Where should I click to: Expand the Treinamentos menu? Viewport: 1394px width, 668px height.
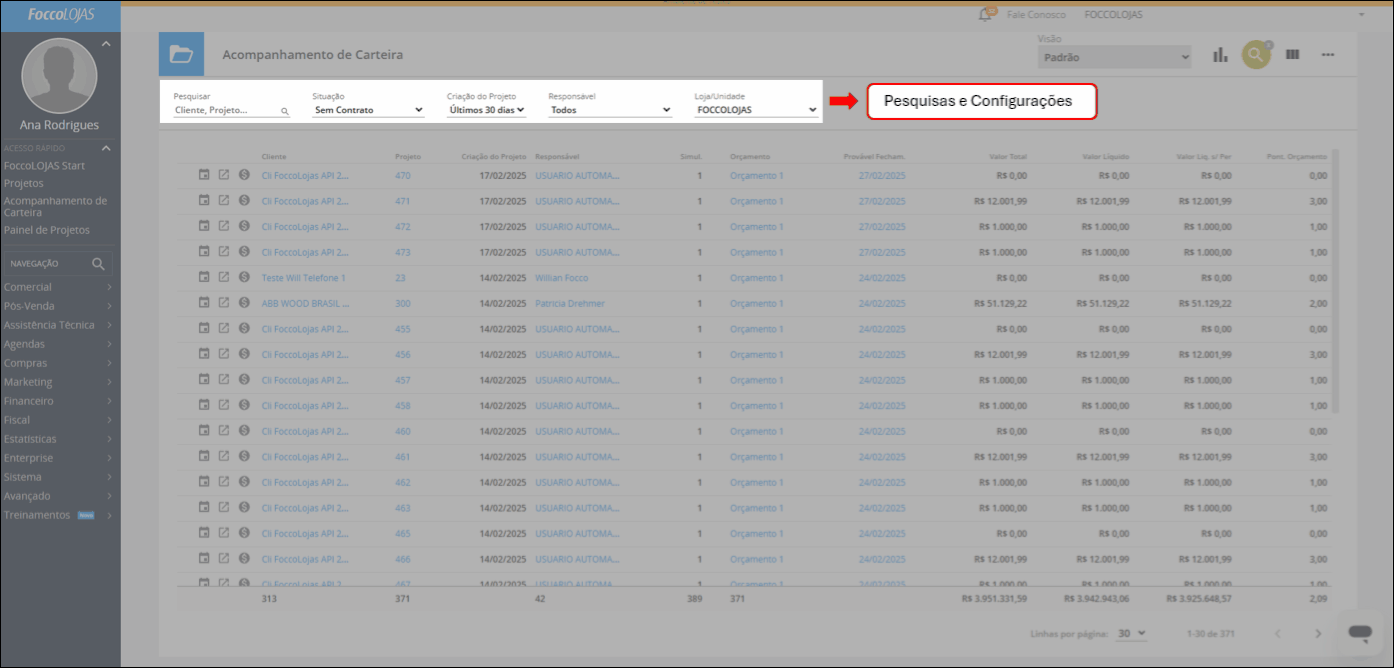click(x=58, y=515)
